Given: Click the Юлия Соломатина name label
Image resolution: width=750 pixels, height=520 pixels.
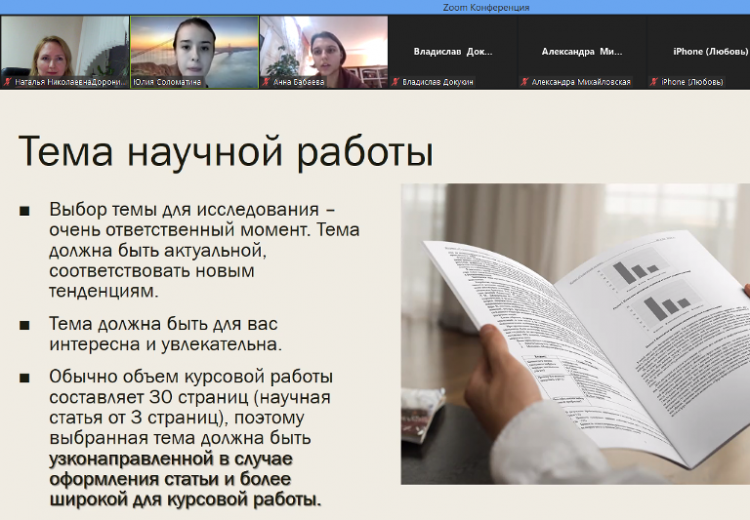Looking at the screenshot, I should 167,82.
